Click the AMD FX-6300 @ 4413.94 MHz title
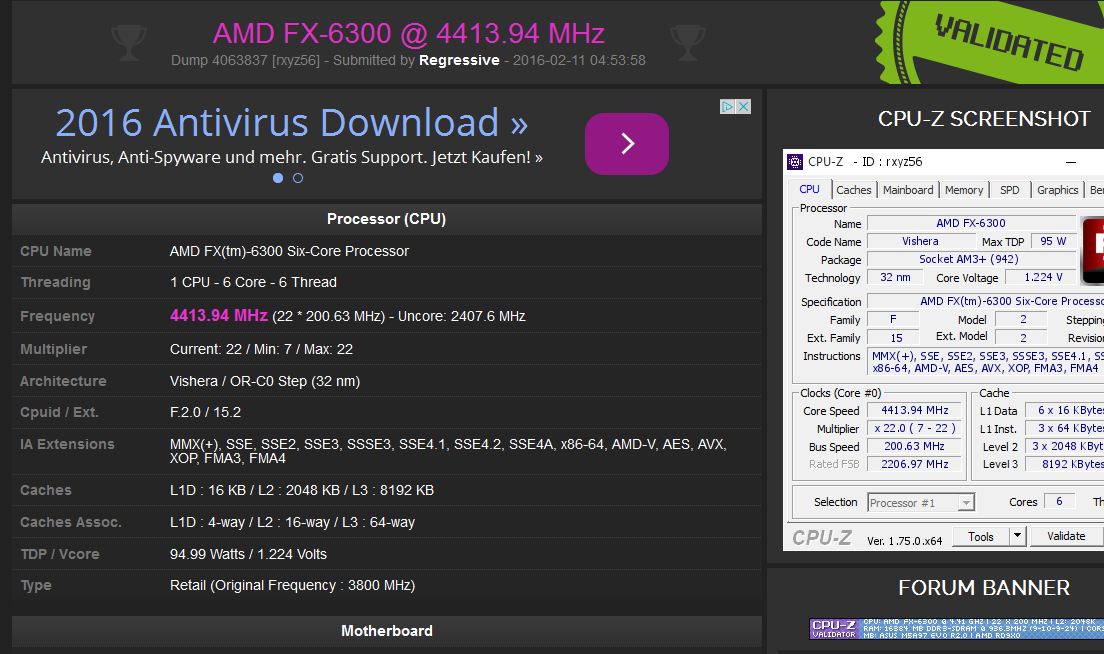This screenshot has width=1104, height=654. click(408, 33)
